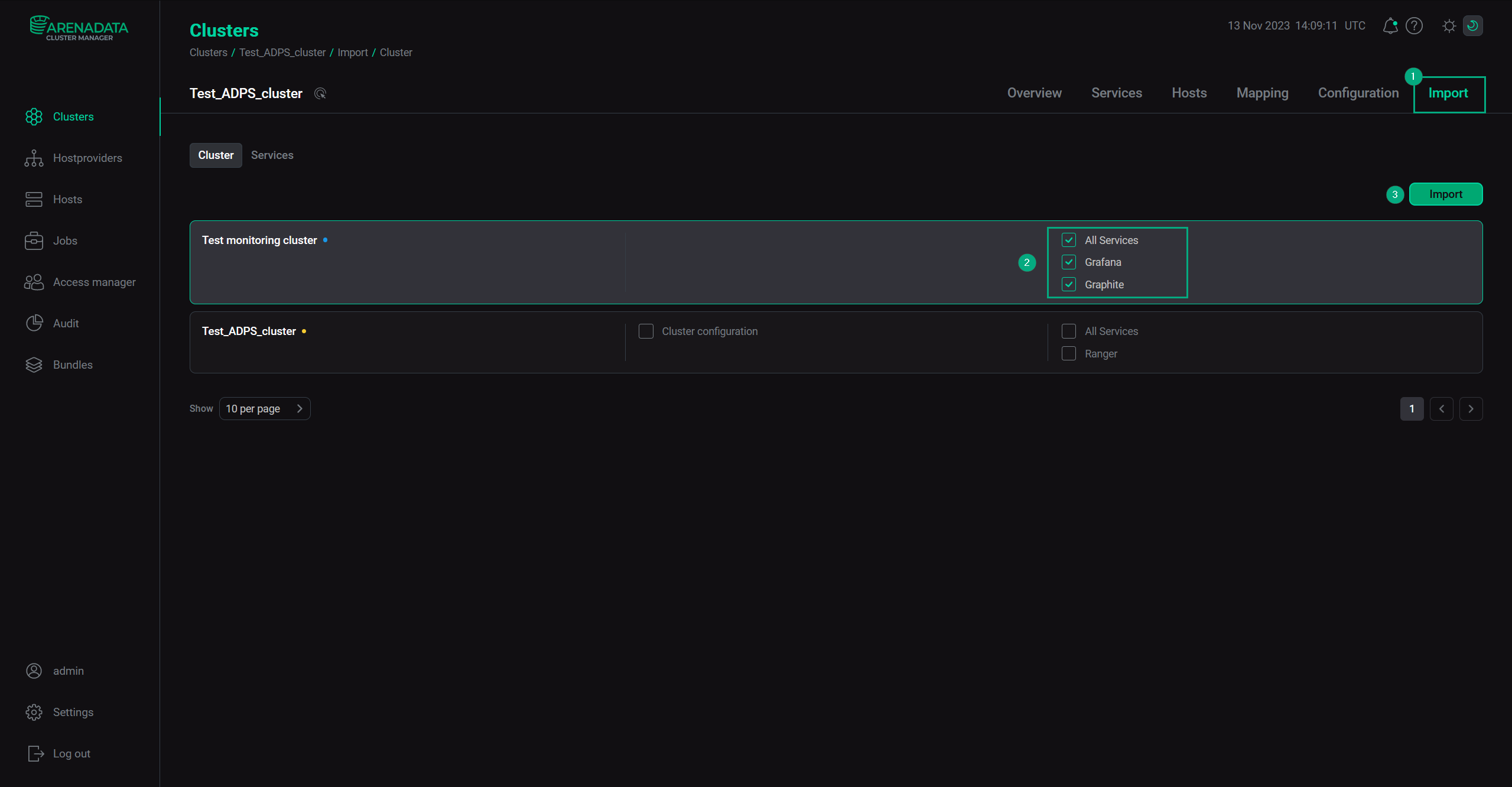Click the Clusters page heading
This screenshot has width=1512, height=787.
coord(224,30)
